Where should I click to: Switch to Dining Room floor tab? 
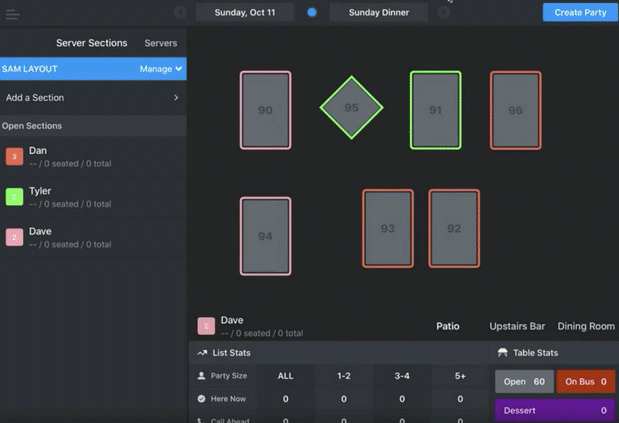(586, 326)
